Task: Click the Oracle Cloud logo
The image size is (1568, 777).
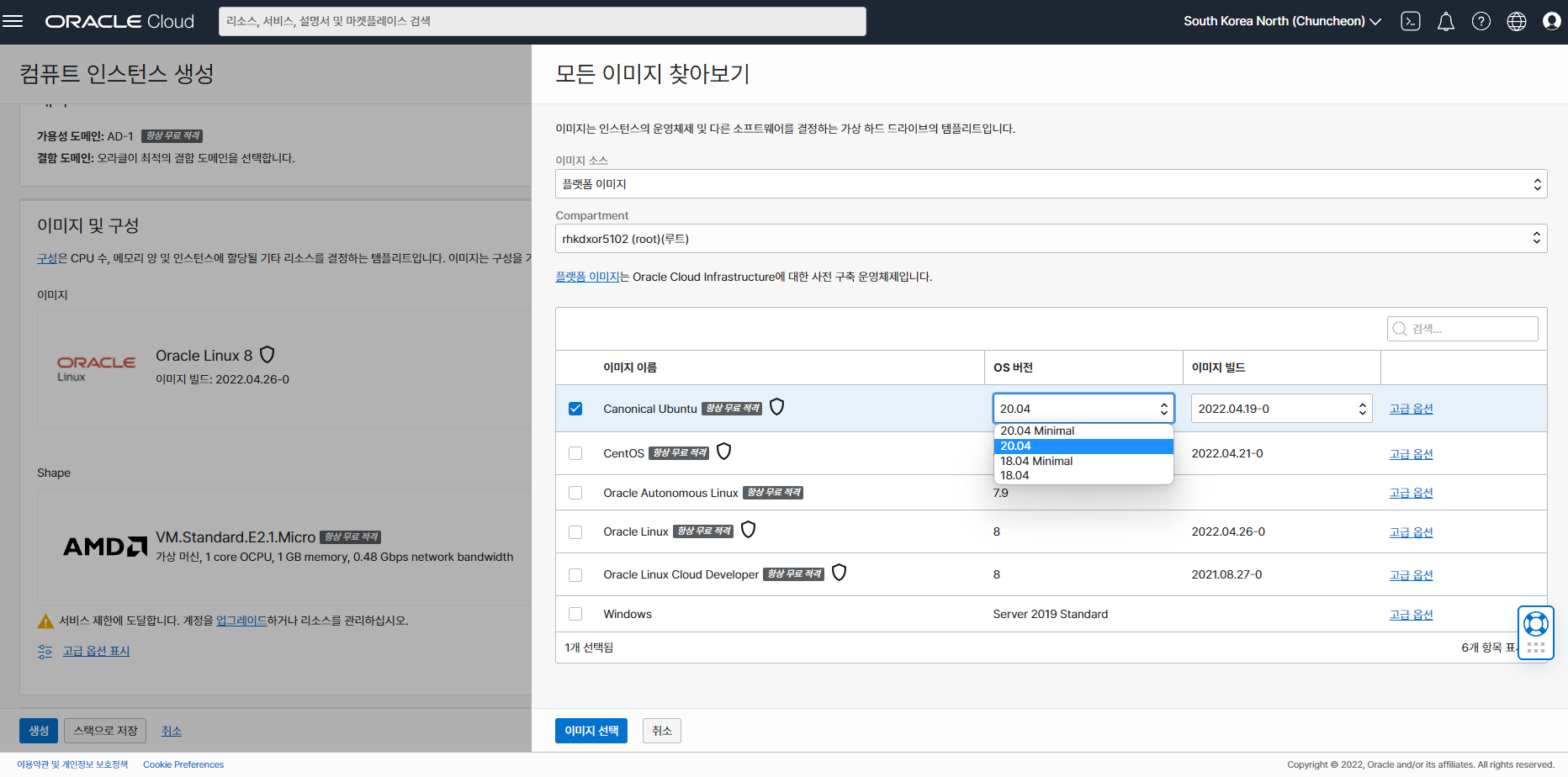Action: [x=119, y=22]
